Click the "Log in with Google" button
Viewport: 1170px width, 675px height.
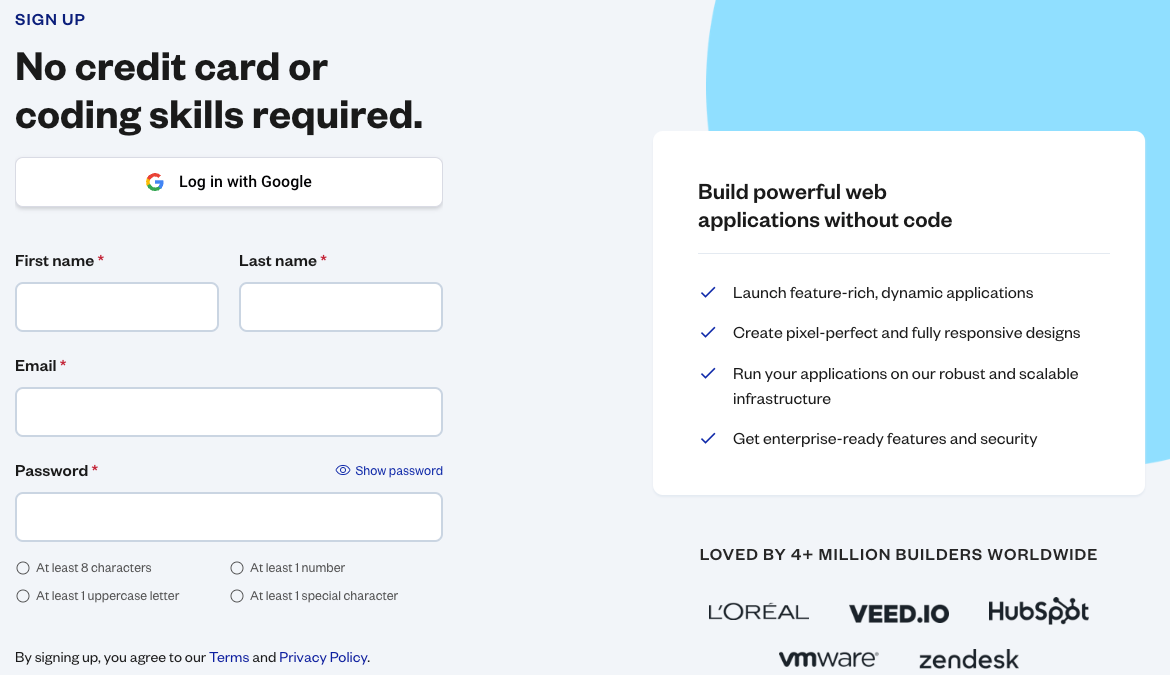228,181
